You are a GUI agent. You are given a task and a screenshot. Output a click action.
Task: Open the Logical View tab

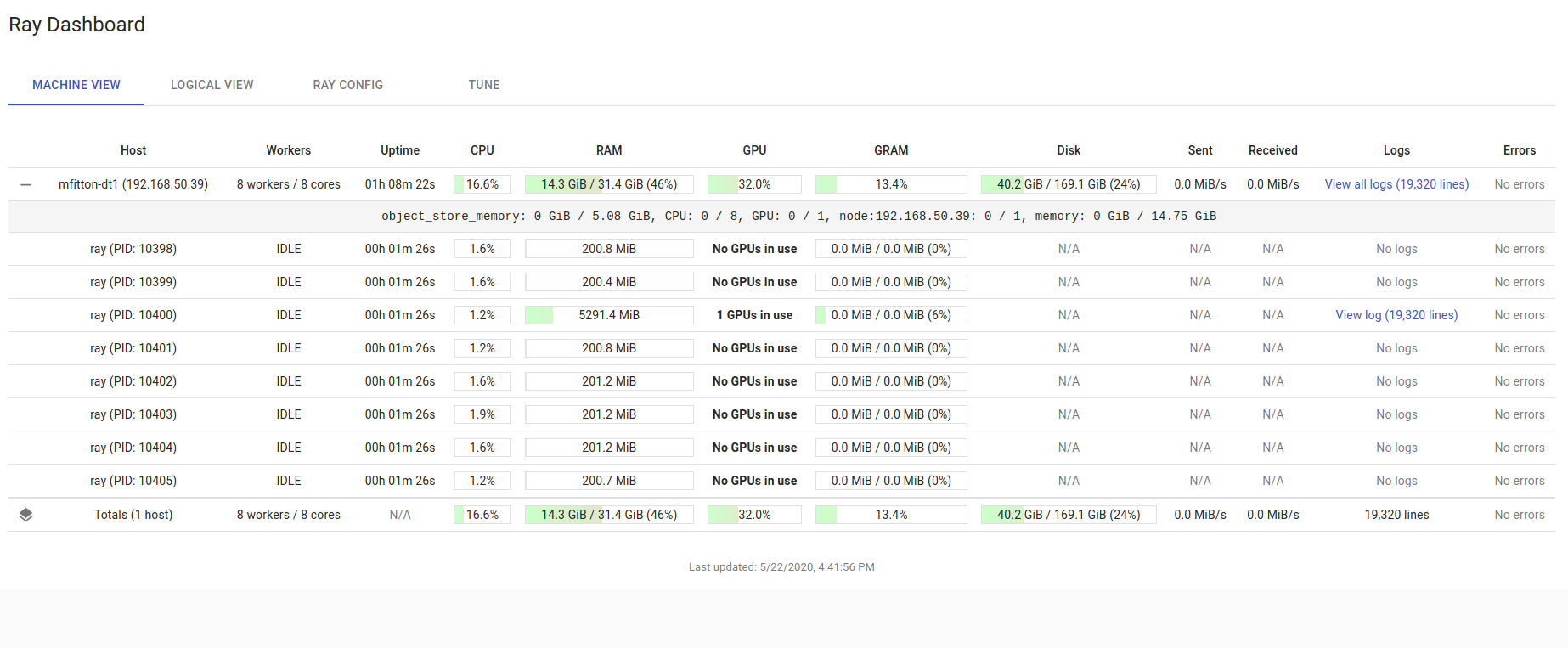pyautogui.click(x=212, y=85)
